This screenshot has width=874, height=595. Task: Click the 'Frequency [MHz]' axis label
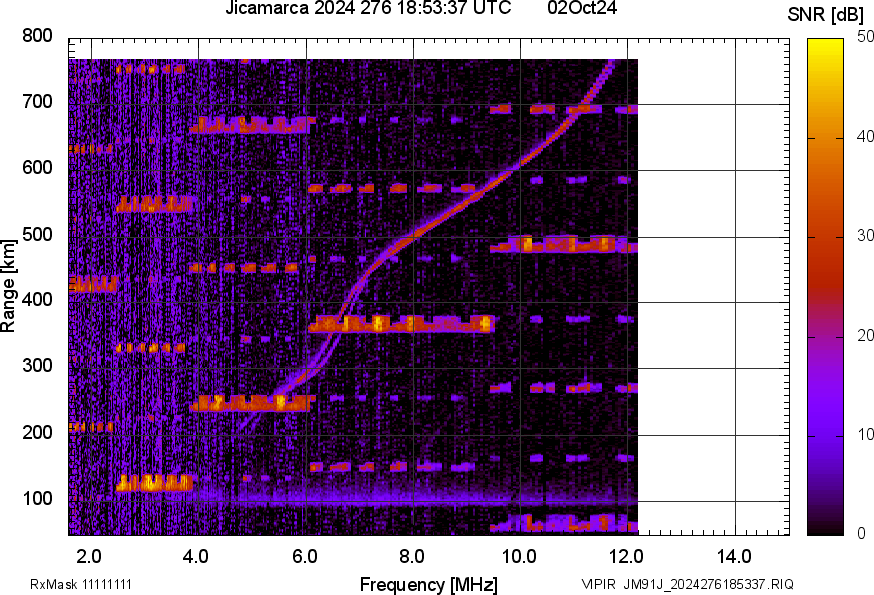pos(429,584)
